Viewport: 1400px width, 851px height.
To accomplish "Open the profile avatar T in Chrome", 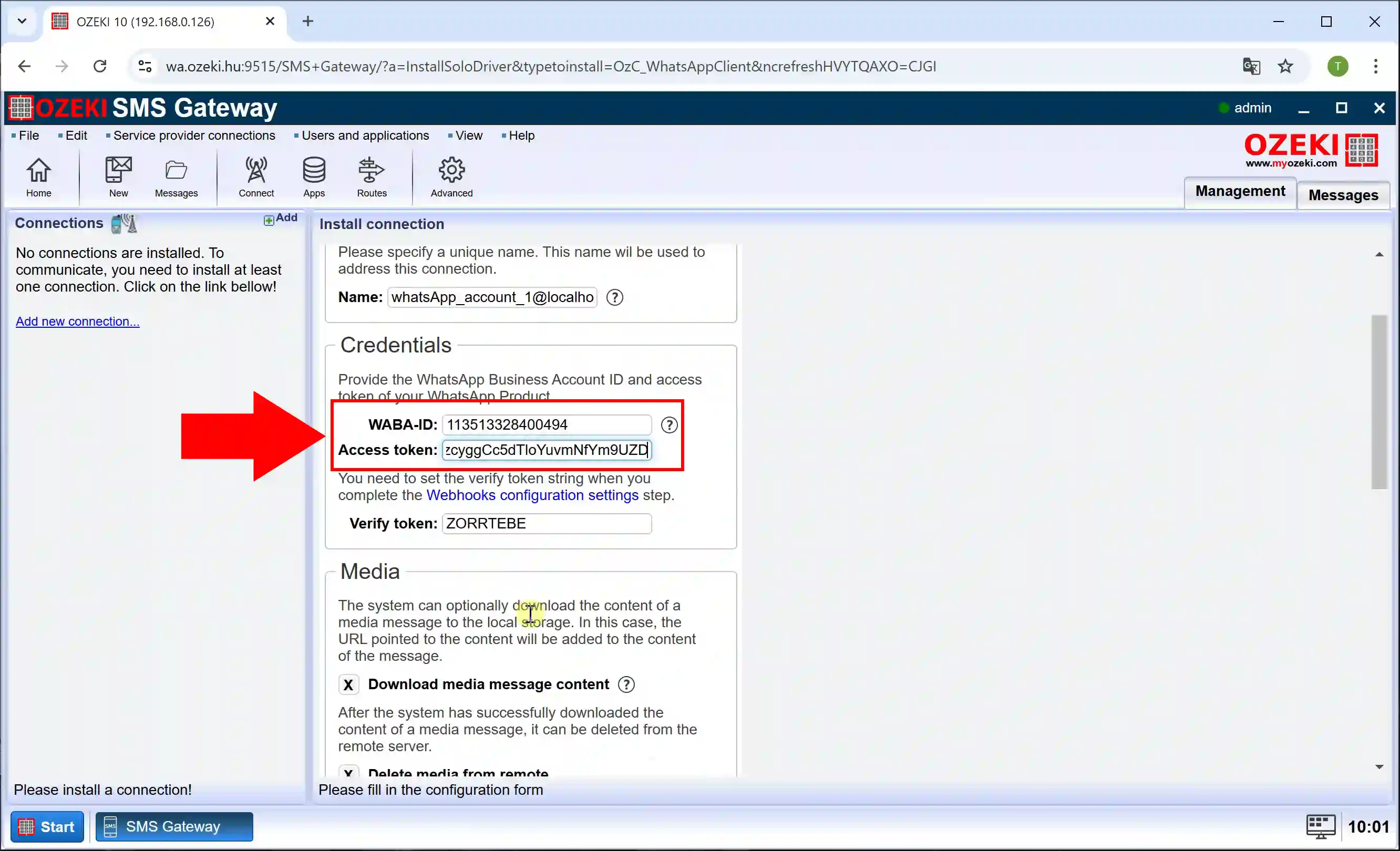I will [x=1338, y=67].
